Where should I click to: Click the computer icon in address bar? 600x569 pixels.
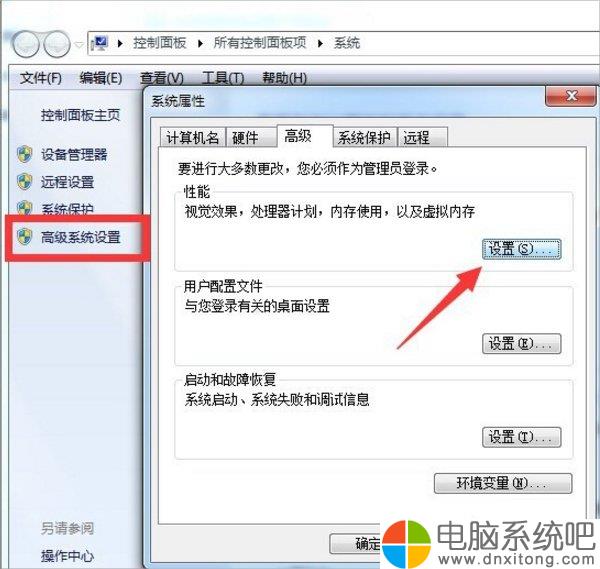click(99, 43)
